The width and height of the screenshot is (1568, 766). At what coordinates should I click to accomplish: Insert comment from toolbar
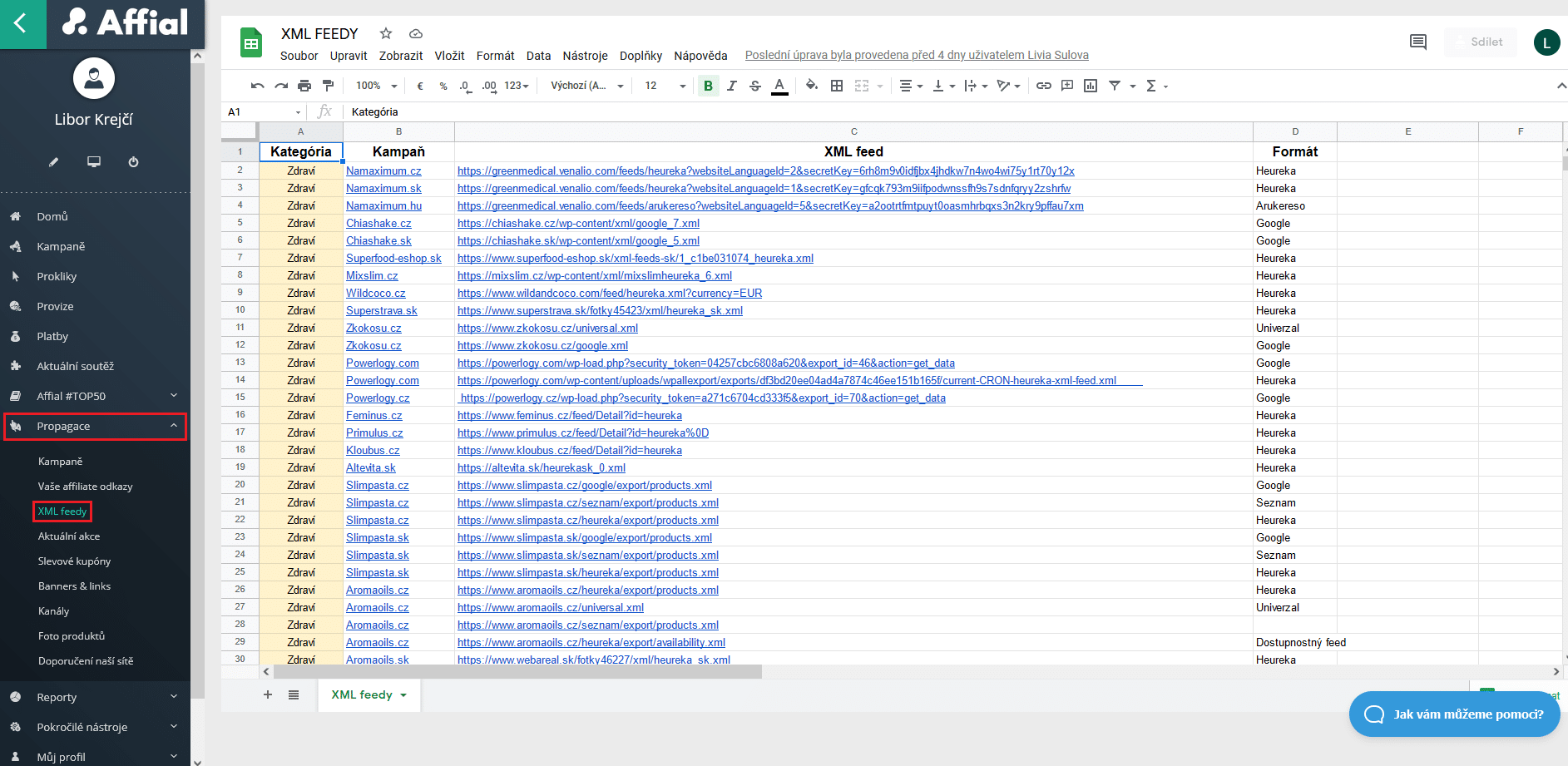(1067, 86)
